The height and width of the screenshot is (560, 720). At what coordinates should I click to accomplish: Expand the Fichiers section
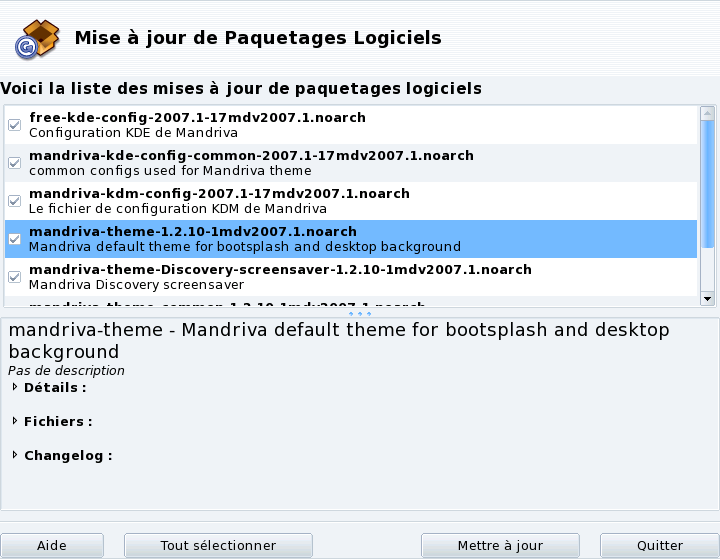tap(15, 421)
